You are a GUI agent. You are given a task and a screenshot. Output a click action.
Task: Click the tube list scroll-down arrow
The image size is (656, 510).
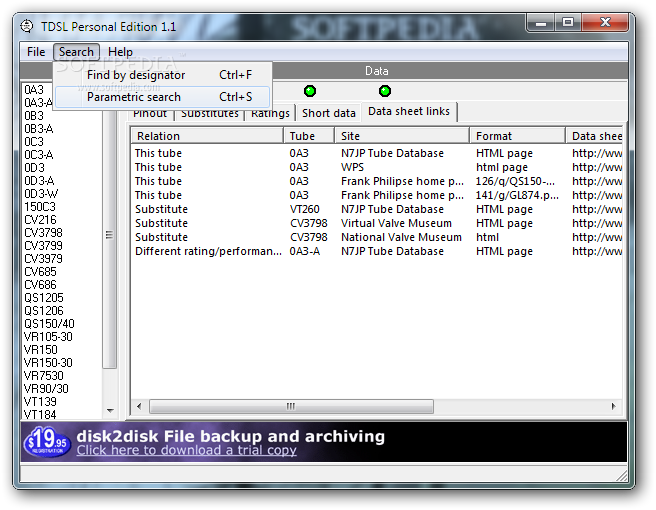[110, 411]
